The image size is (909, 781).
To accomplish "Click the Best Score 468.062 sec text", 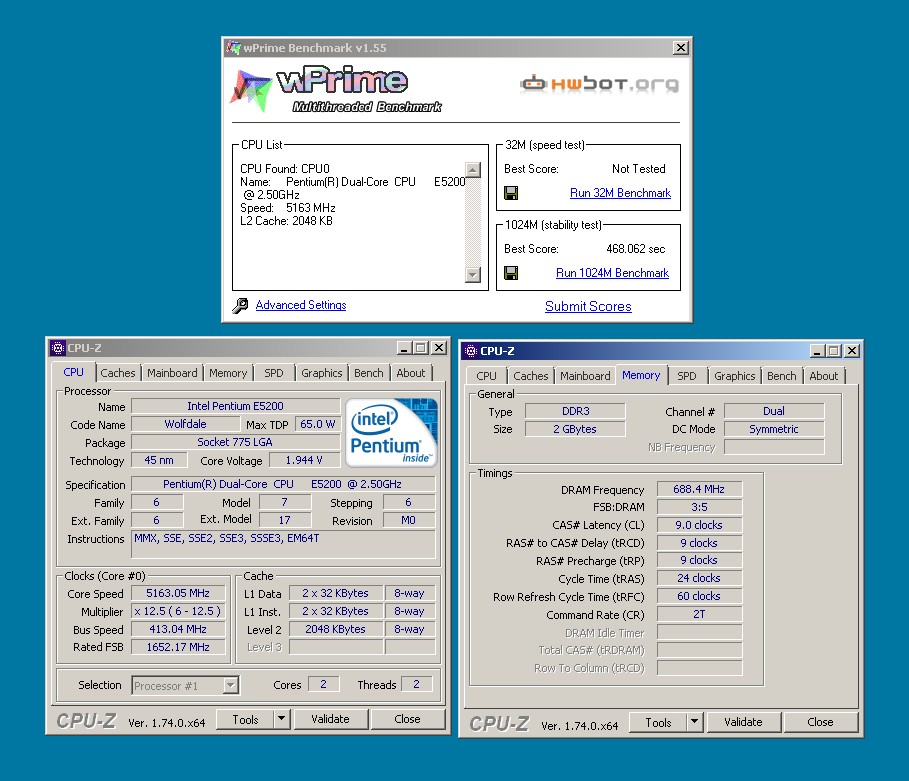I will pyautogui.click(x=636, y=249).
